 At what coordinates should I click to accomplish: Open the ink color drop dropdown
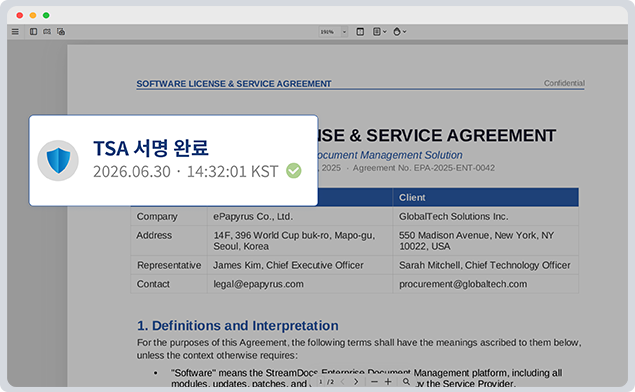(399, 32)
